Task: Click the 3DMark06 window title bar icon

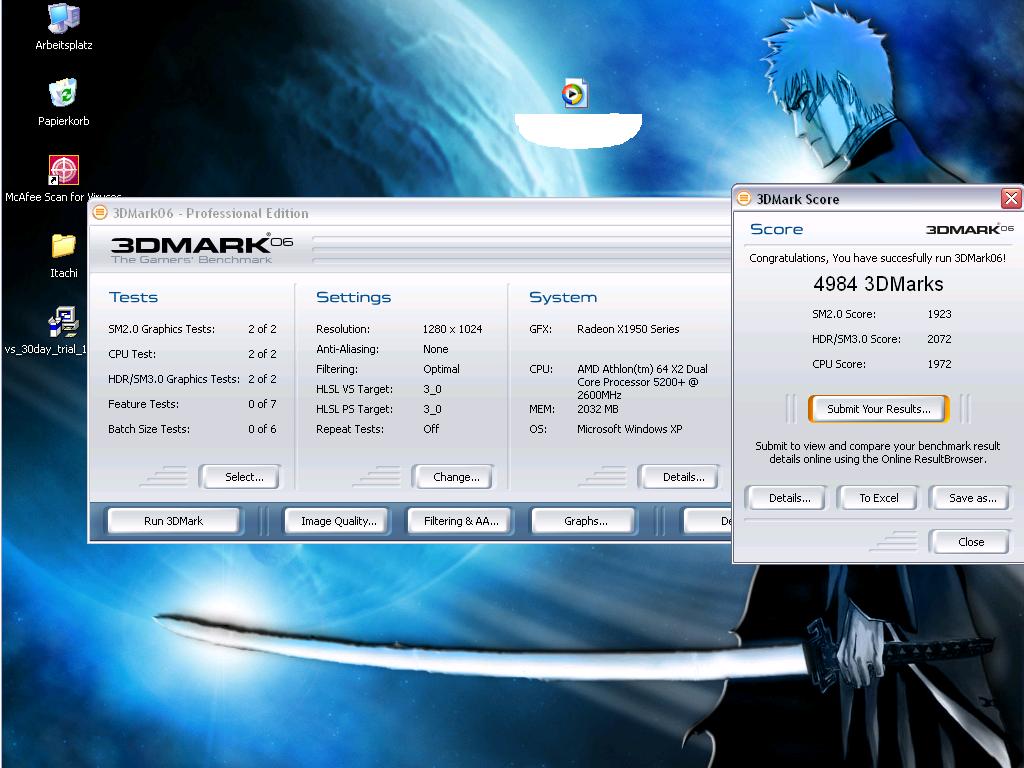Action: click(99, 213)
